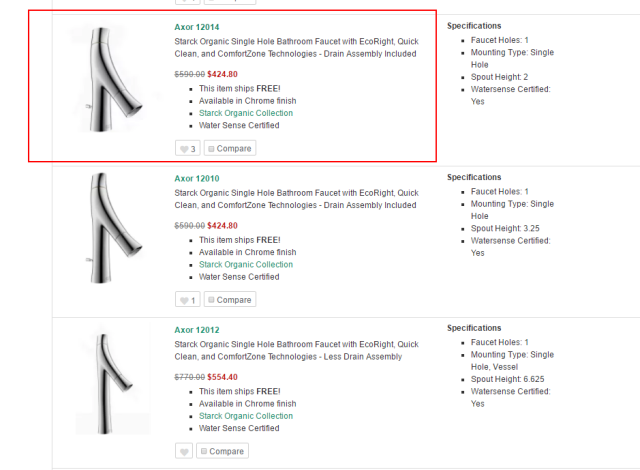Viewport: 640px width, 470px height.
Task: Like the Axor 12014 faucet with heart icon
Action: click(187, 149)
